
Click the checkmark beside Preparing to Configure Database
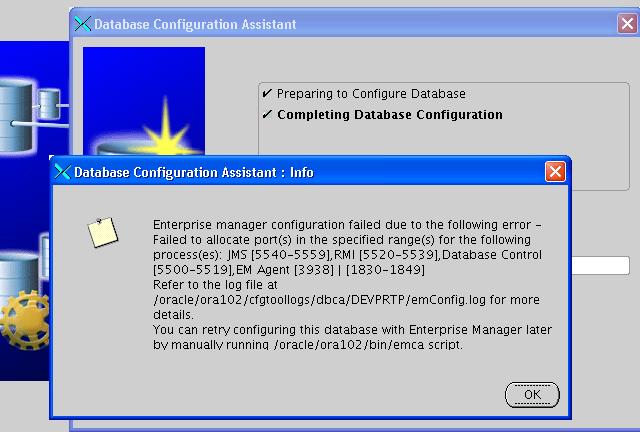[267, 94]
